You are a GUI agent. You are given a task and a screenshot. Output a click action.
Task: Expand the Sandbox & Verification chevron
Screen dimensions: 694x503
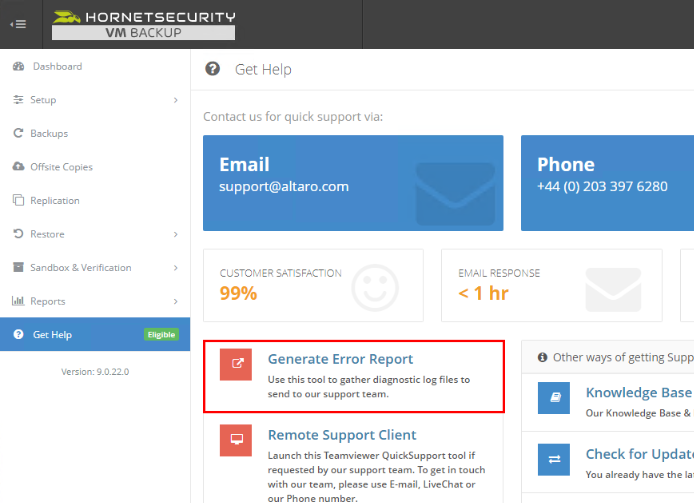coord(176,268)
